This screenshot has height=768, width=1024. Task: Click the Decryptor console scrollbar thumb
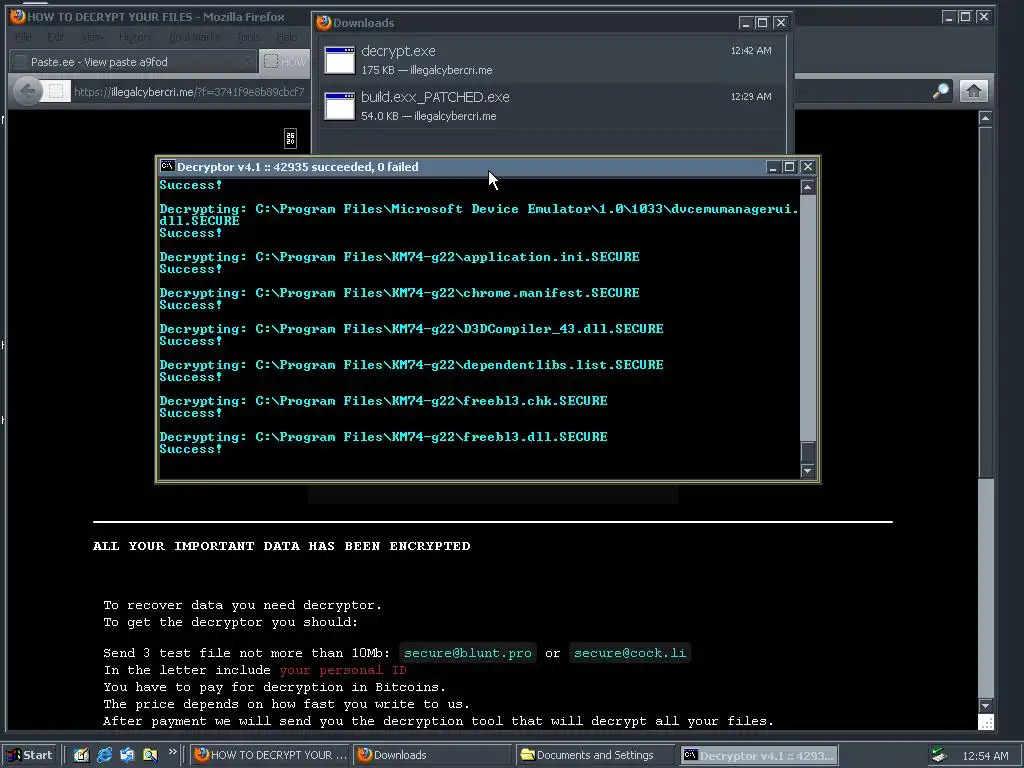(x=808, y=451)
